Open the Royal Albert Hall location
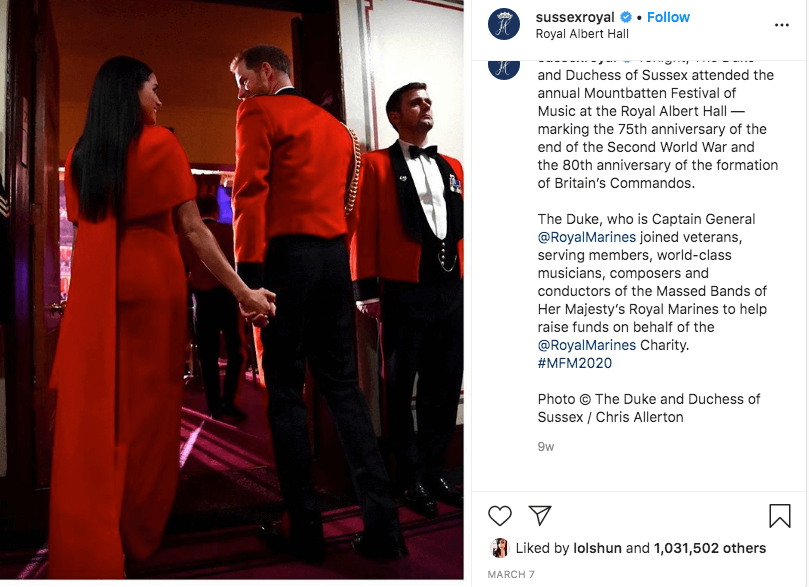Viewport: 809px width, 587px height. coord(582,34)
